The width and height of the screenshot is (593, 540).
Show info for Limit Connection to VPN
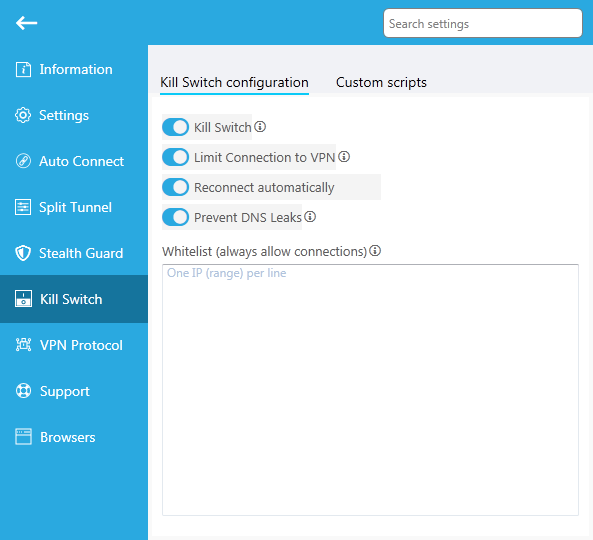pyautogui.click(x=344, y=157)
